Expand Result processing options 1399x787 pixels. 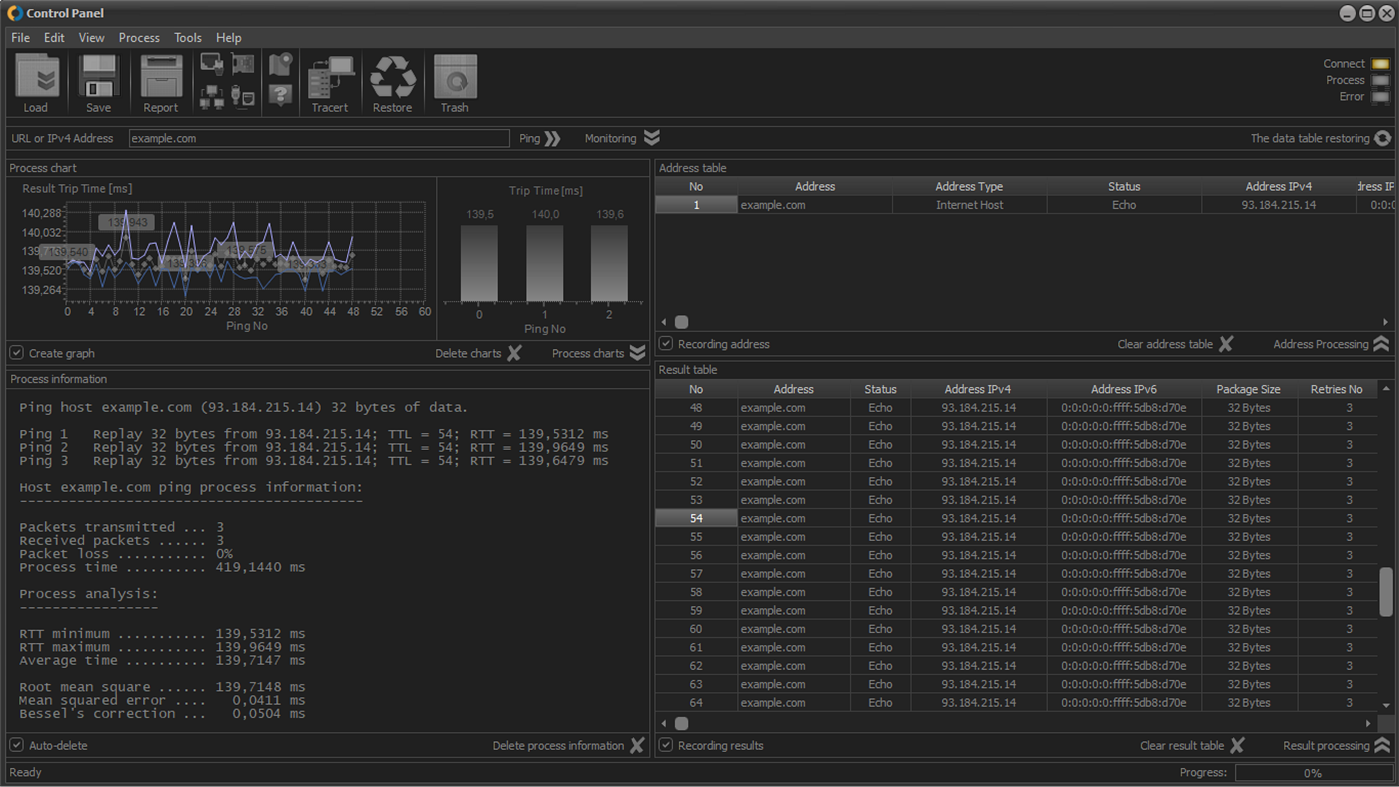point(1382,745)
